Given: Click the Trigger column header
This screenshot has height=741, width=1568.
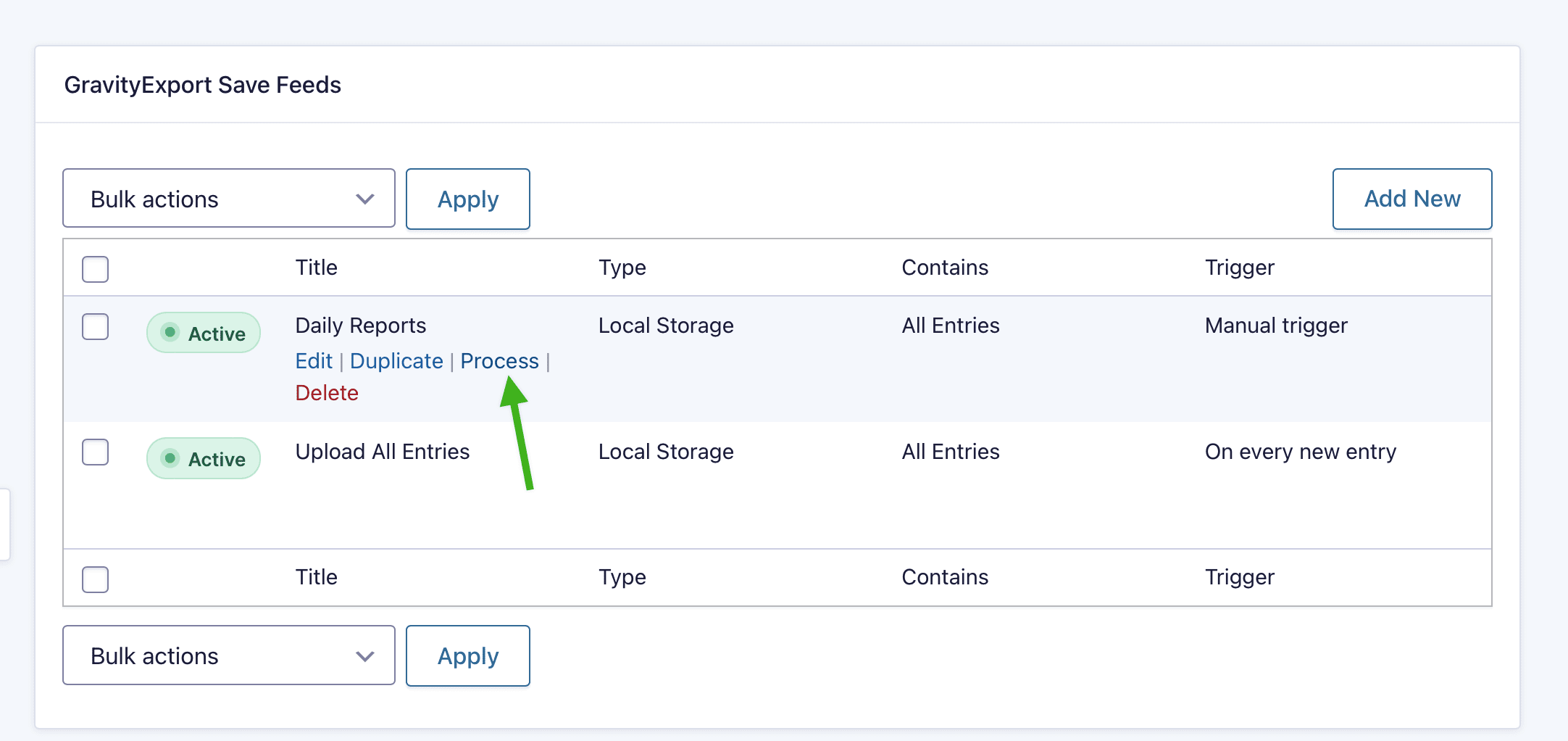Looking at the screenshot, I should click(1239, 268).
